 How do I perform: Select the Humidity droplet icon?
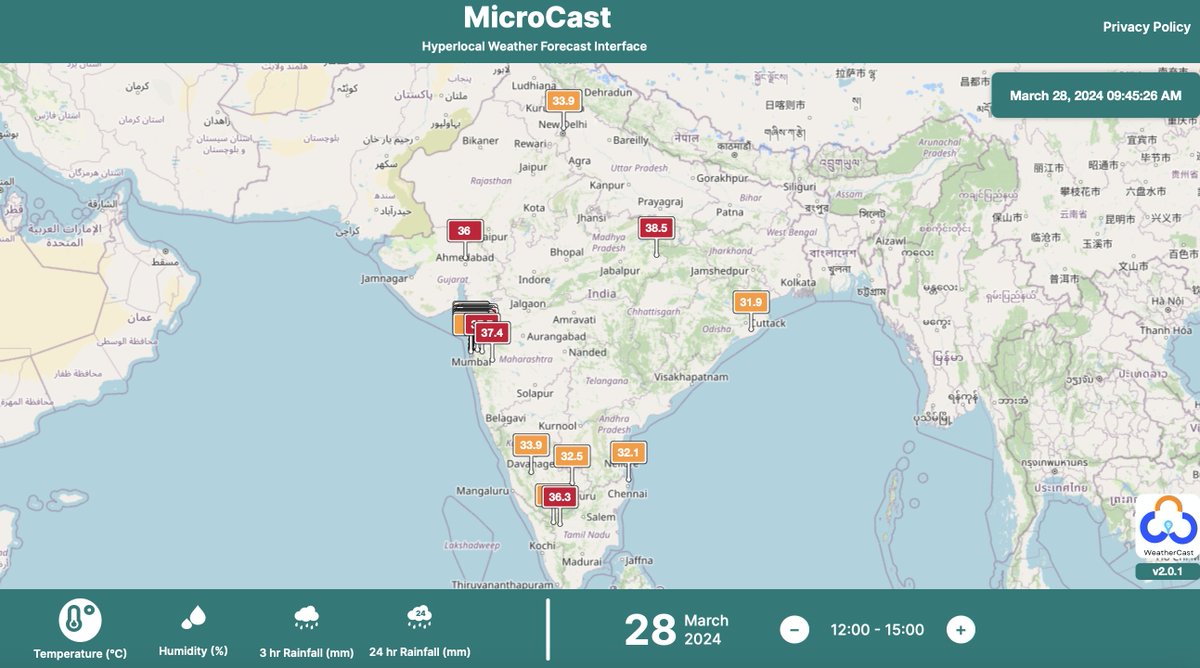point(193,617)
